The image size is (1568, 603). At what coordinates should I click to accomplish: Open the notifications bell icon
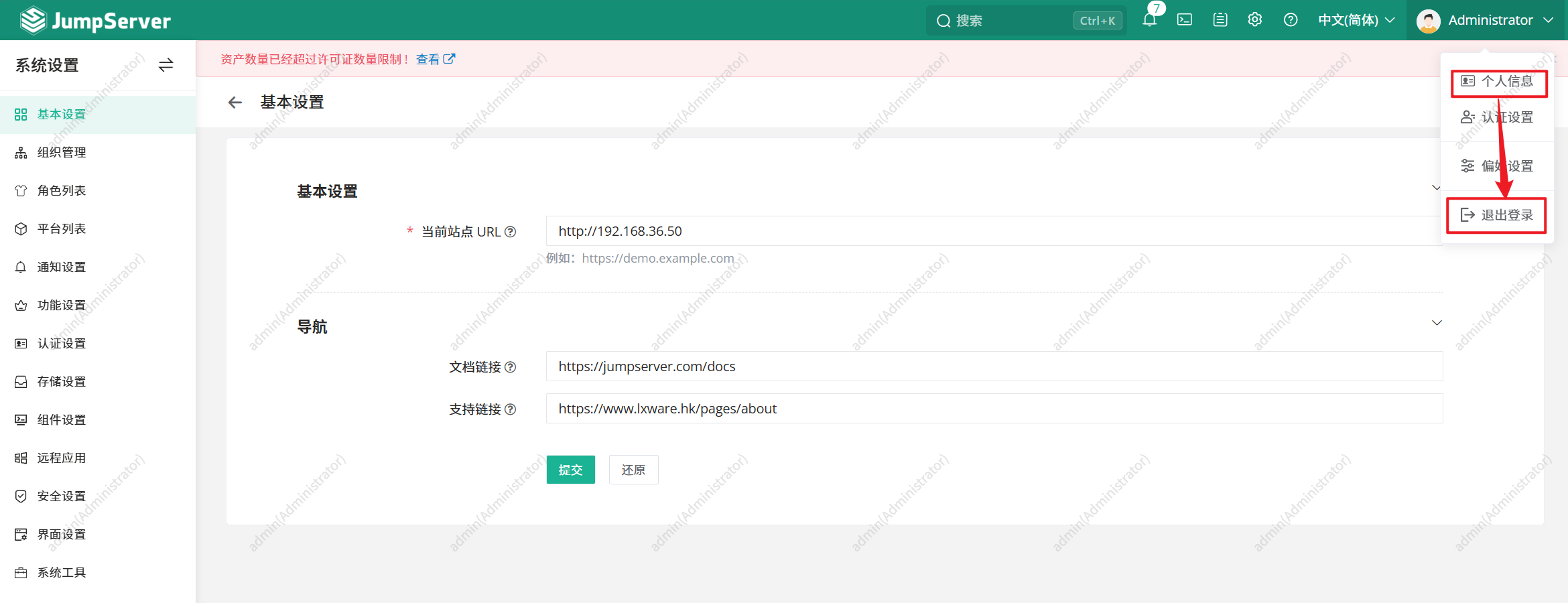coord(1150,20)
